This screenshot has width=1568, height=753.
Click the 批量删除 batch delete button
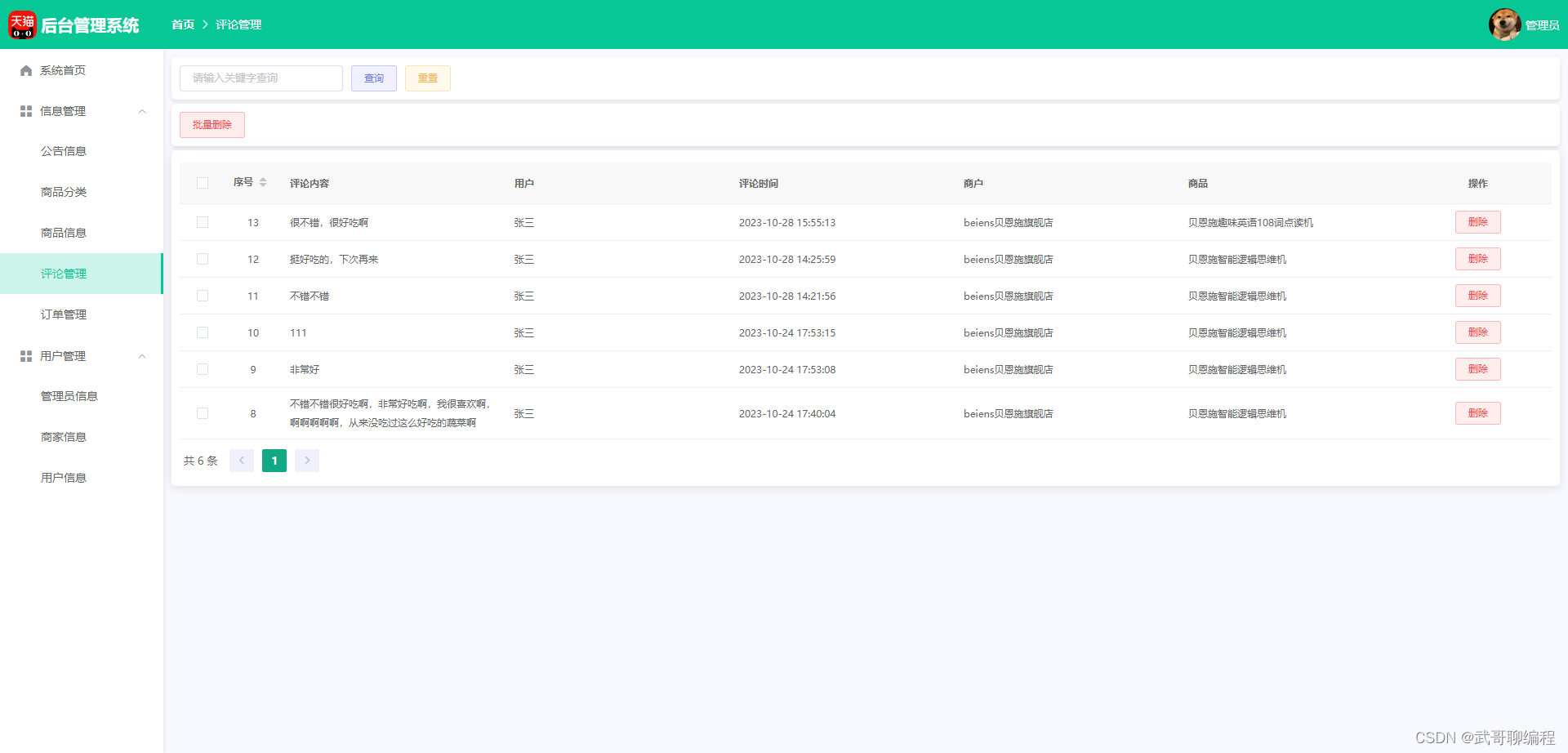tap(212, 124)
